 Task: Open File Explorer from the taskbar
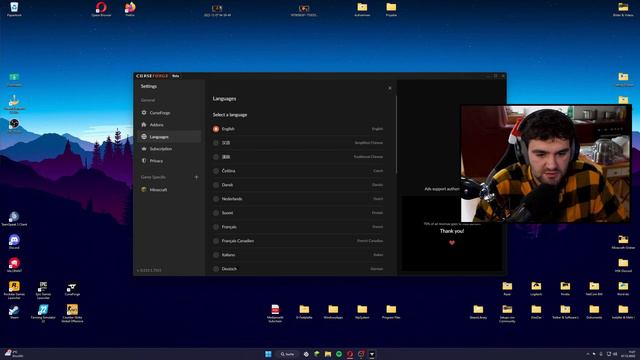tap(328, 354)
